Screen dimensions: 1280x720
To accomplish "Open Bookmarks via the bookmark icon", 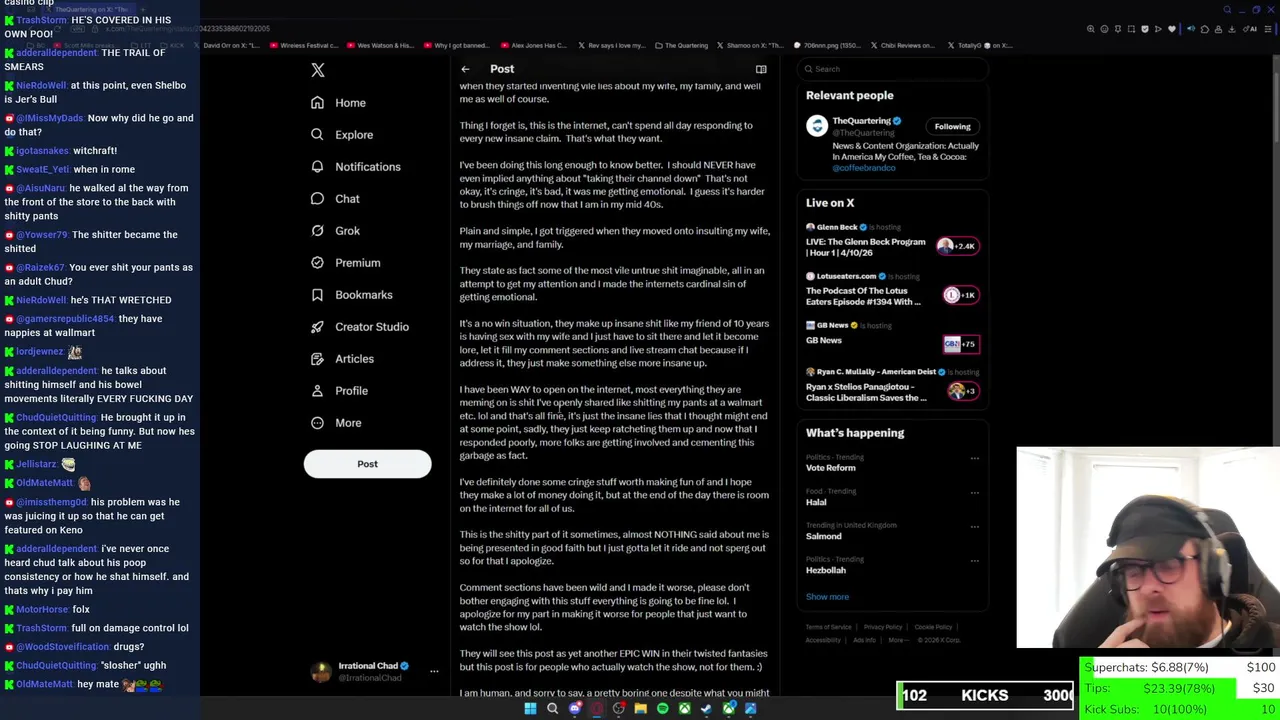I will click(x=317, y=295).
